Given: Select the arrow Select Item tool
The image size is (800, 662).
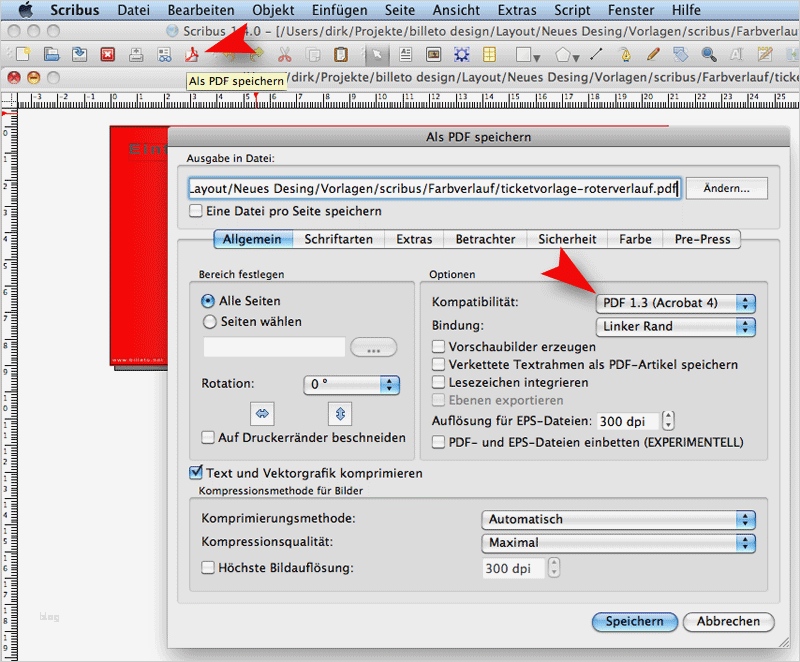Looking at the screenshot, I should coord(377,54).
